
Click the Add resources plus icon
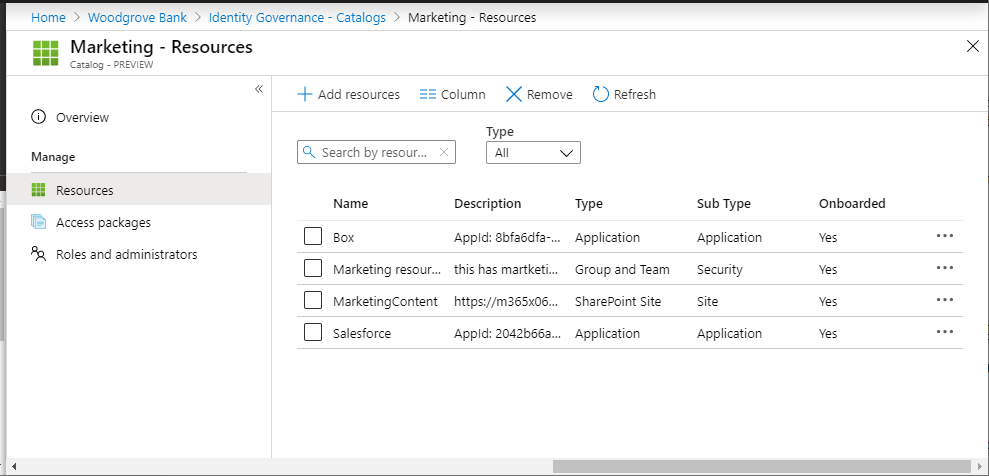[x=305, y=95]
